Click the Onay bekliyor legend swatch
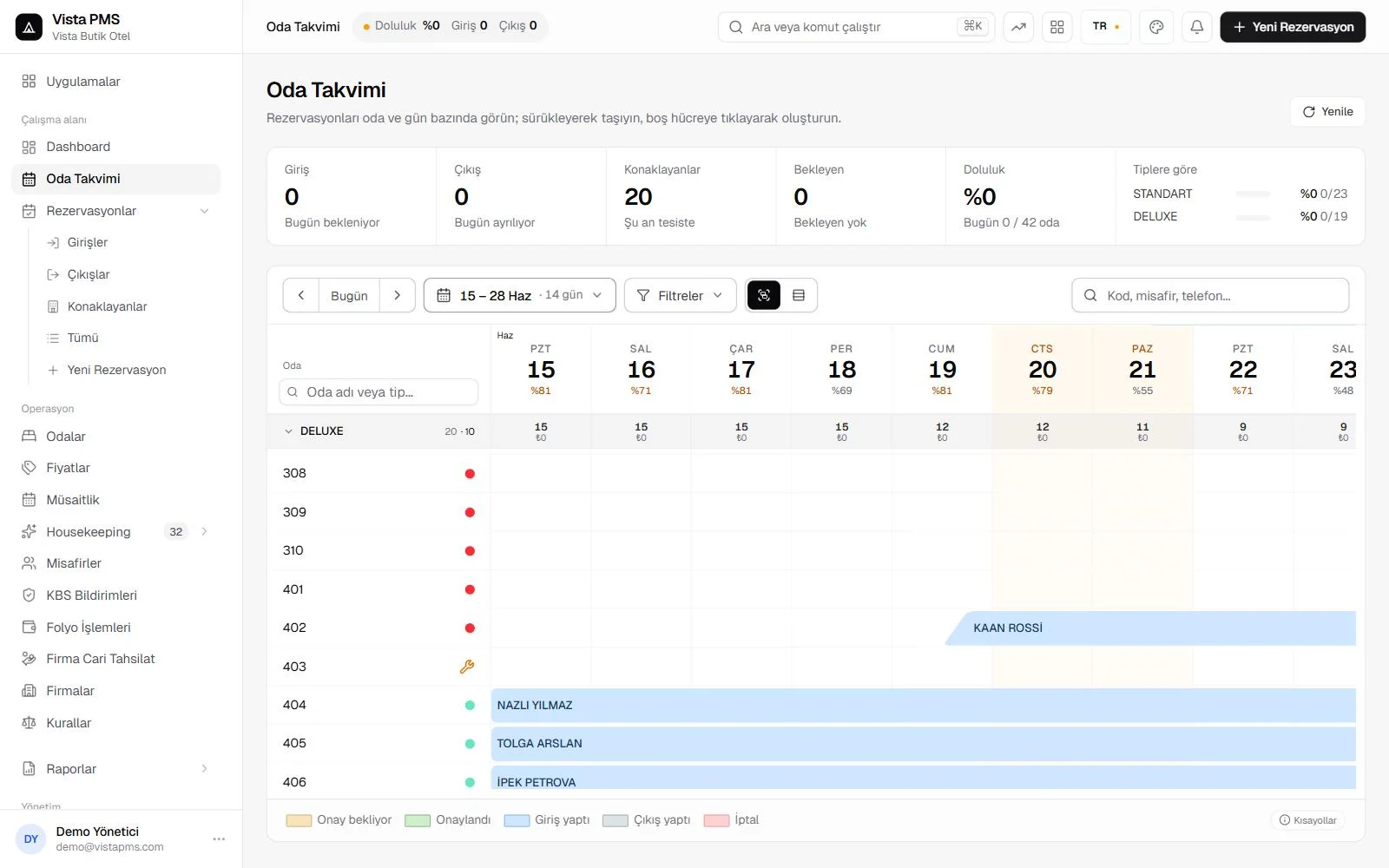The image size is (1389, 868). 299,821
